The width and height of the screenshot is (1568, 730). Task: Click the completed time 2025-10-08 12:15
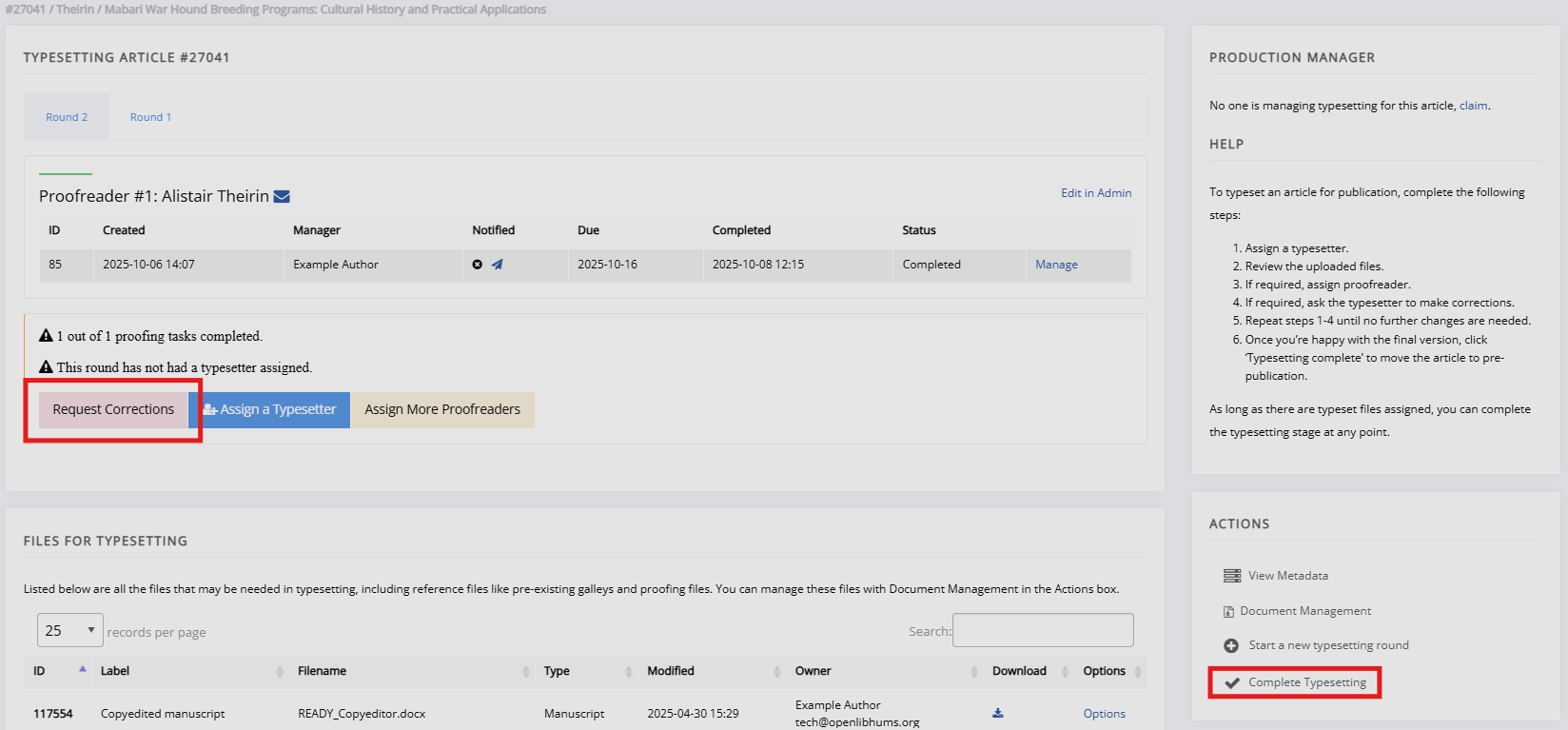758,265
